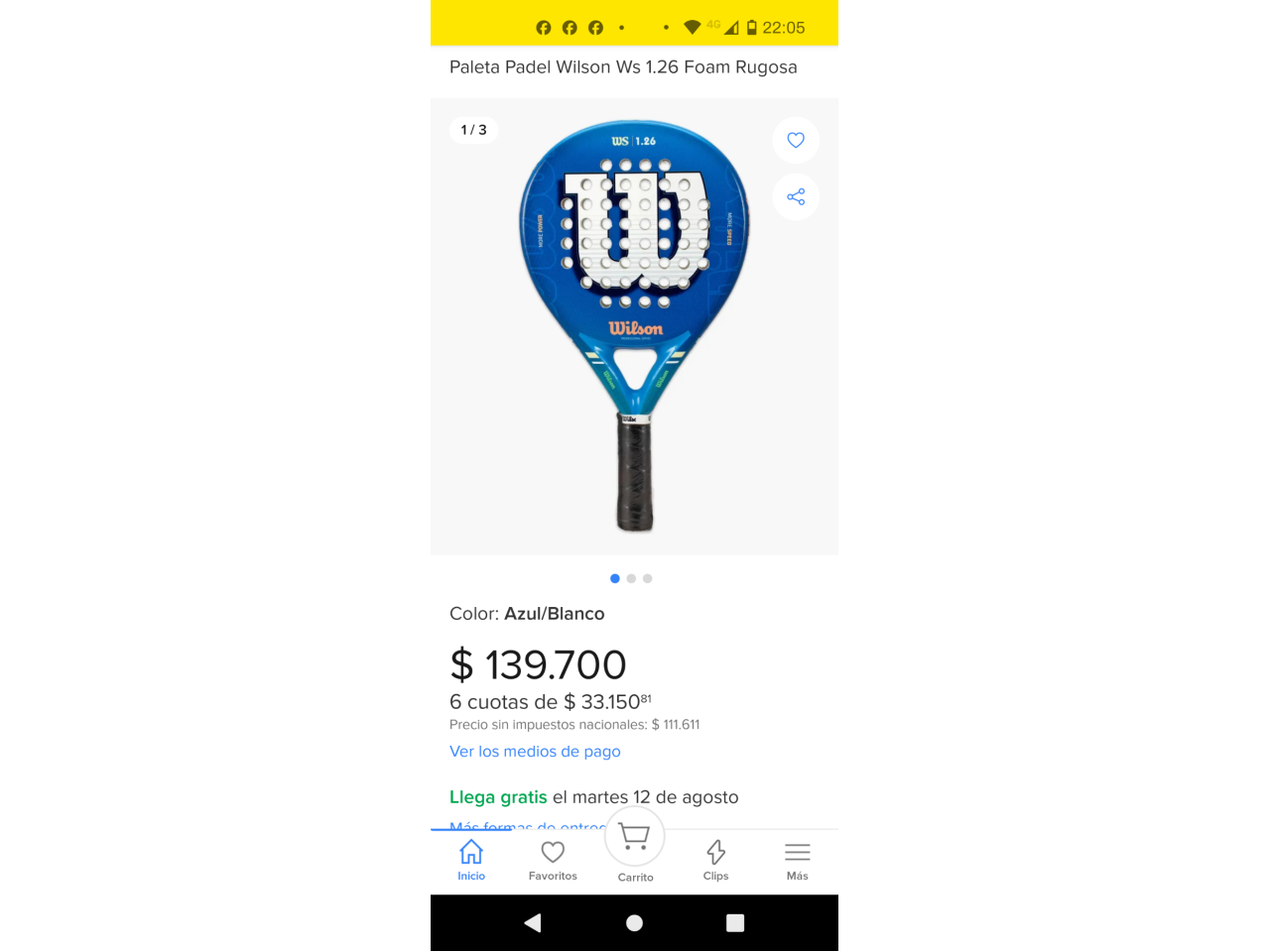Viewport: 1270px width, 952px height.
Task: Open the Clips lightning icon
Action: click(715, 861)
